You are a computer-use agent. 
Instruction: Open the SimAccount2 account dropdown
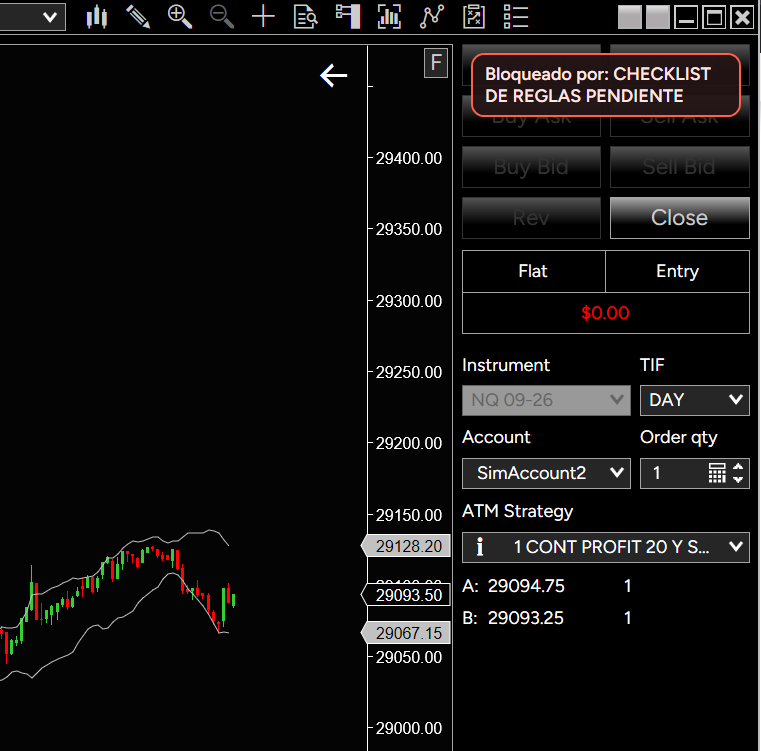[546, 473]
